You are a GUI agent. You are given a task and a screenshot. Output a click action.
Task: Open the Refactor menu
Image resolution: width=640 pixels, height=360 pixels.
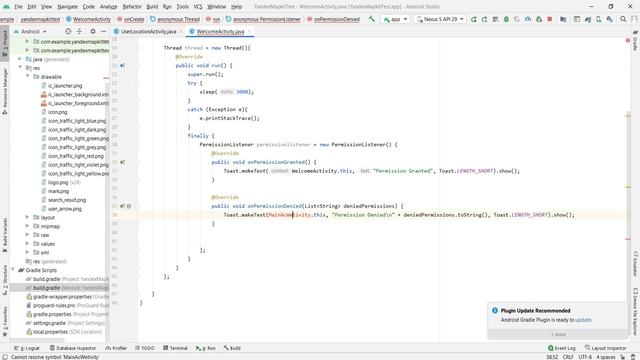pyautogui.click(x=132, y=7)
